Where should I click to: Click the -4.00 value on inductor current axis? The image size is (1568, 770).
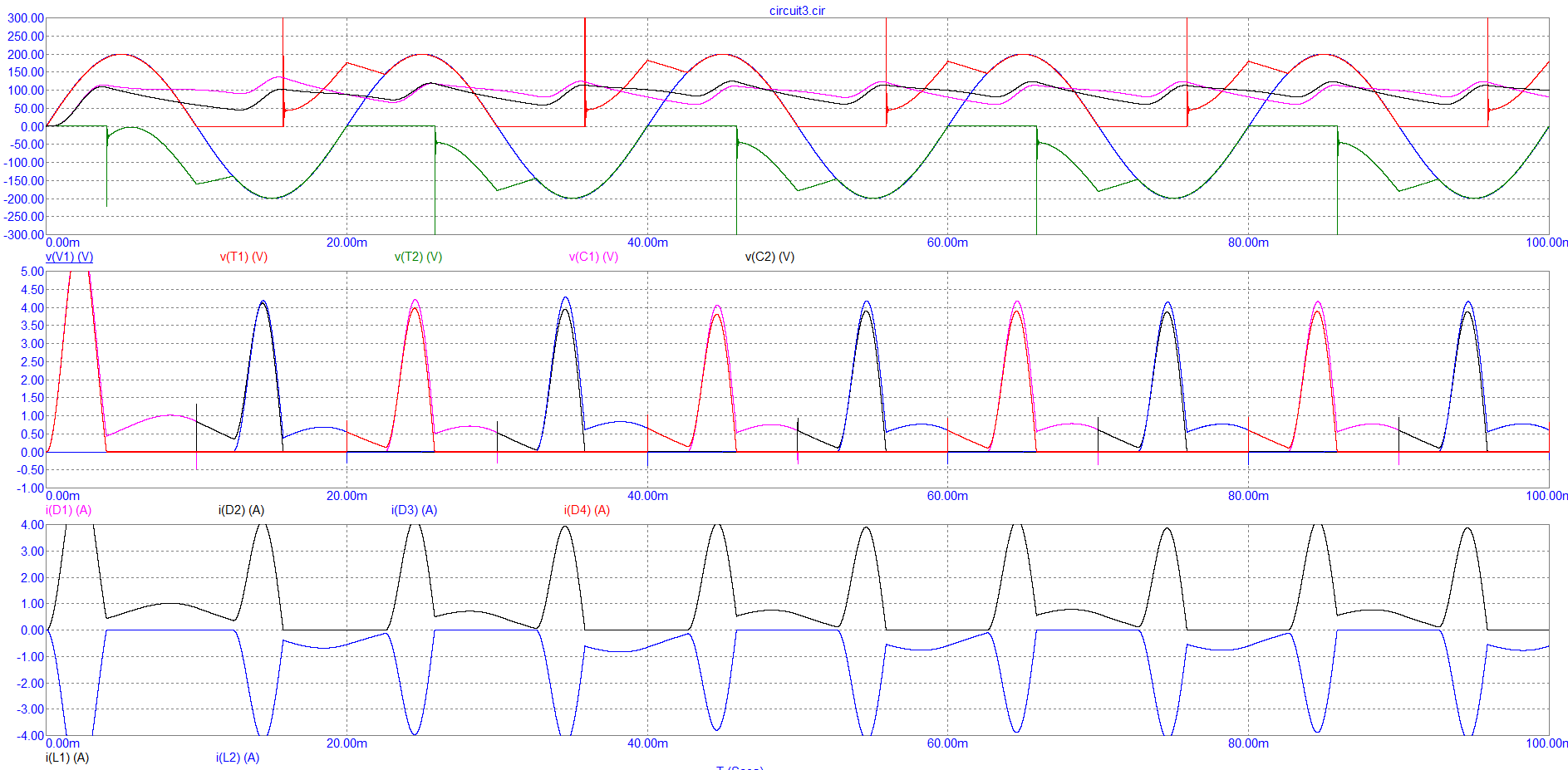[31, 736]
